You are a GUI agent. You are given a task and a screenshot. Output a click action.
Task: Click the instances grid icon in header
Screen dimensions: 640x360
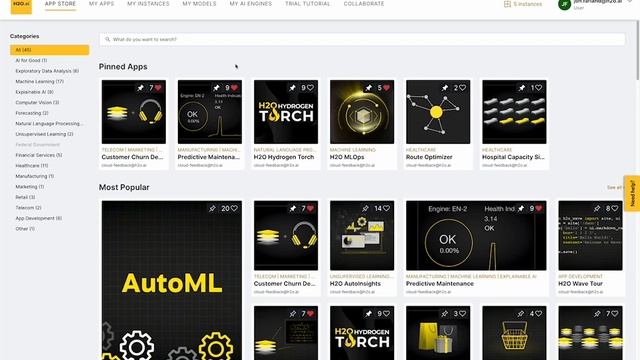pos(507,4)
